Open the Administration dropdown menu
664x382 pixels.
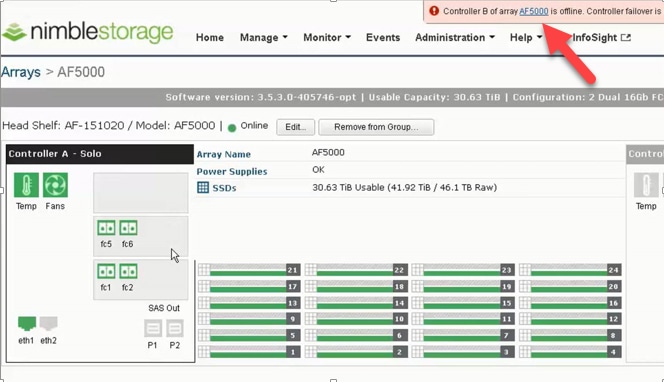(x=455, y=38)
